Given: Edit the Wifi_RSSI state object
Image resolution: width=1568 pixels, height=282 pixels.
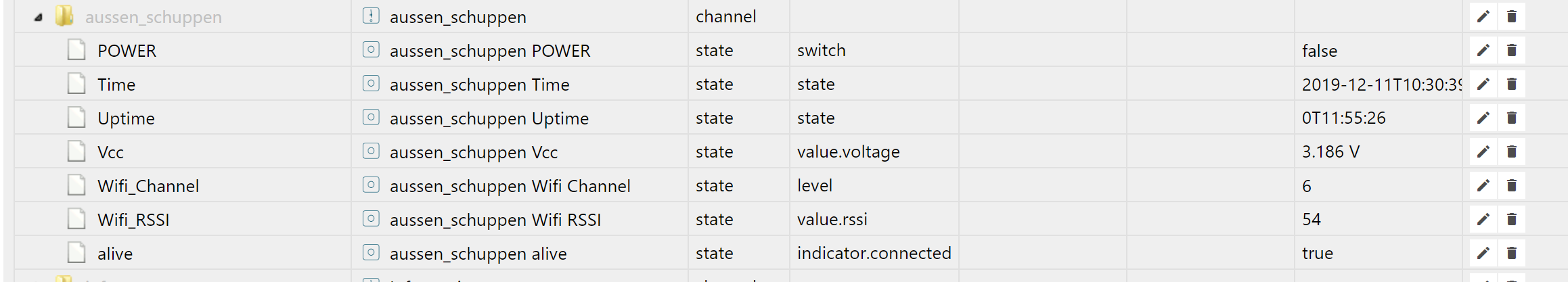Looking at the screenshot, I should point(1483,220).
